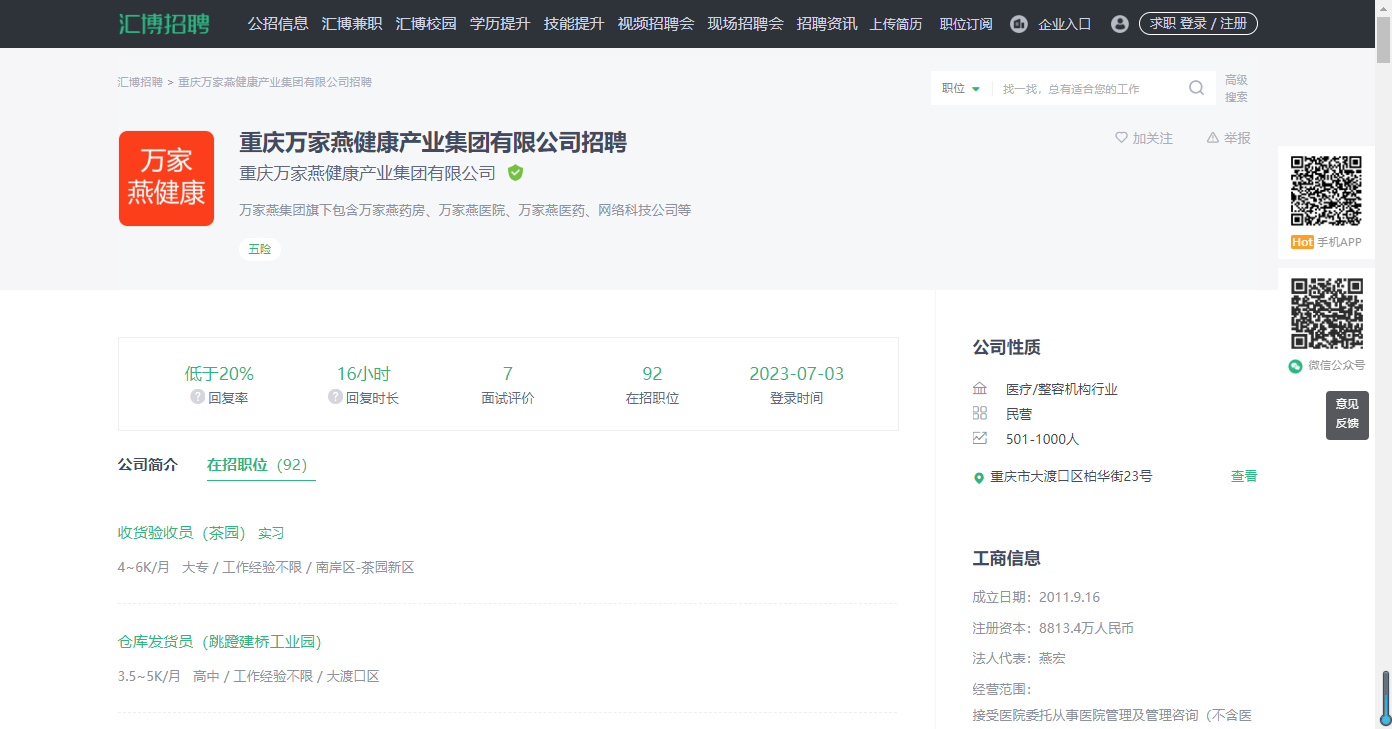Click the 实习 tag on 收货验收员

click(x=271, y=533)
